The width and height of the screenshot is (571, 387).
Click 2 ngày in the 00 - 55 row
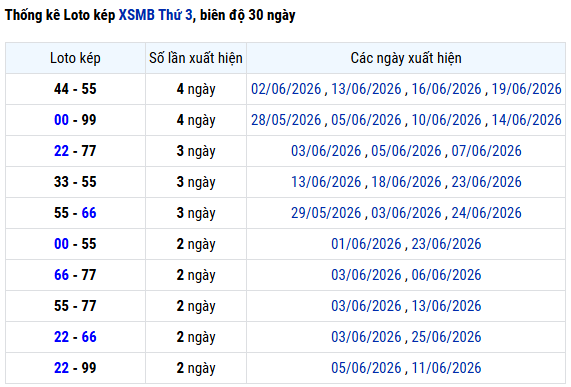pyautogui.click(x=196, y=244)
